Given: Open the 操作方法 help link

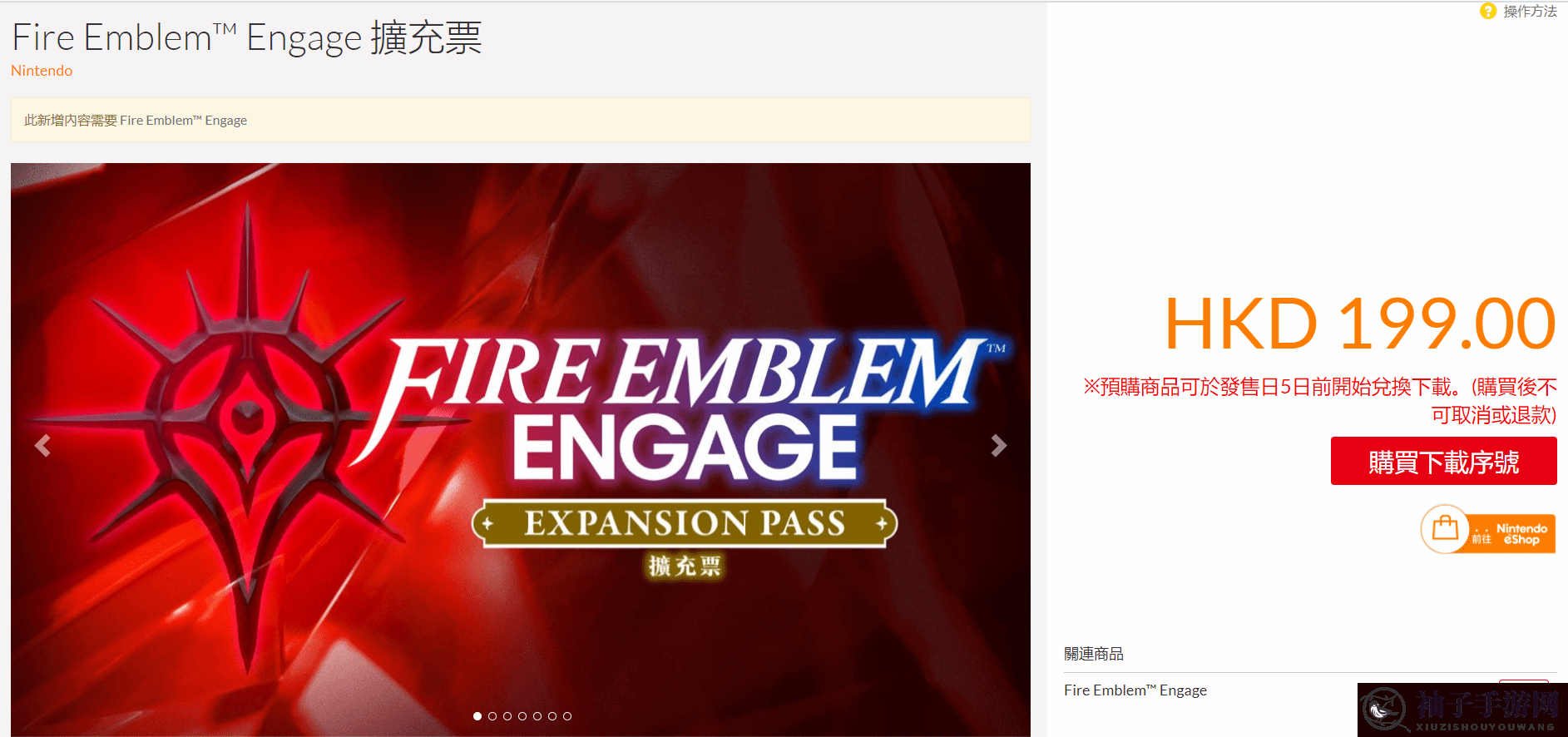Looking at the screenshot, I should (1530, 11).
